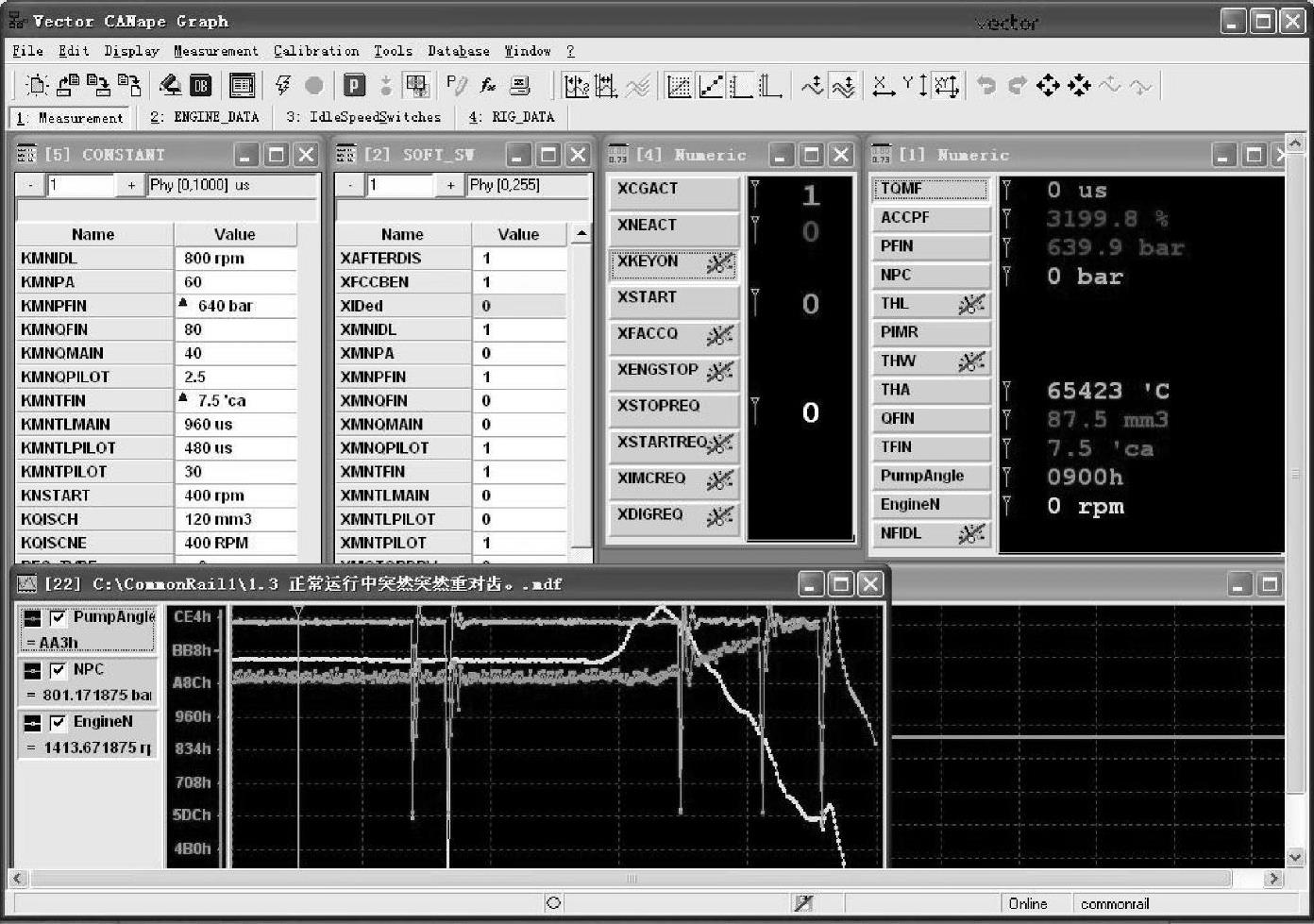Select the XY zoom icon
Screen dimensions: 1314x924
(947, 86)
